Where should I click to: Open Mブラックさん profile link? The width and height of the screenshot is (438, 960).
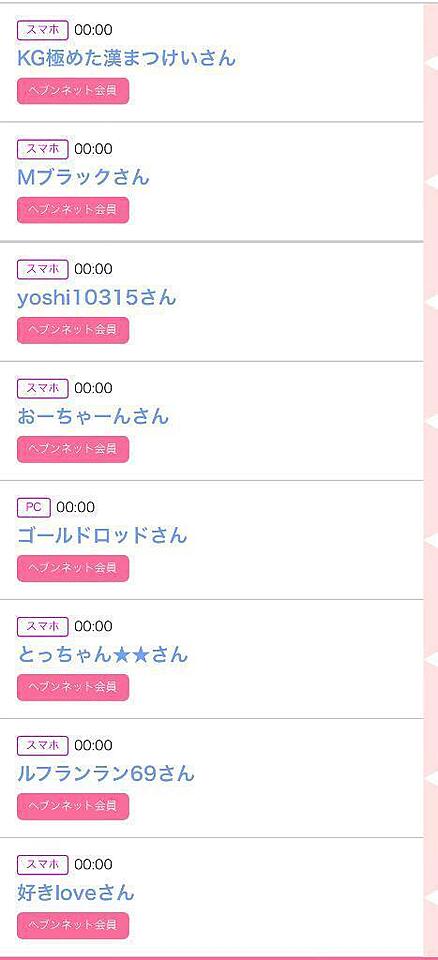click(83, 177)
